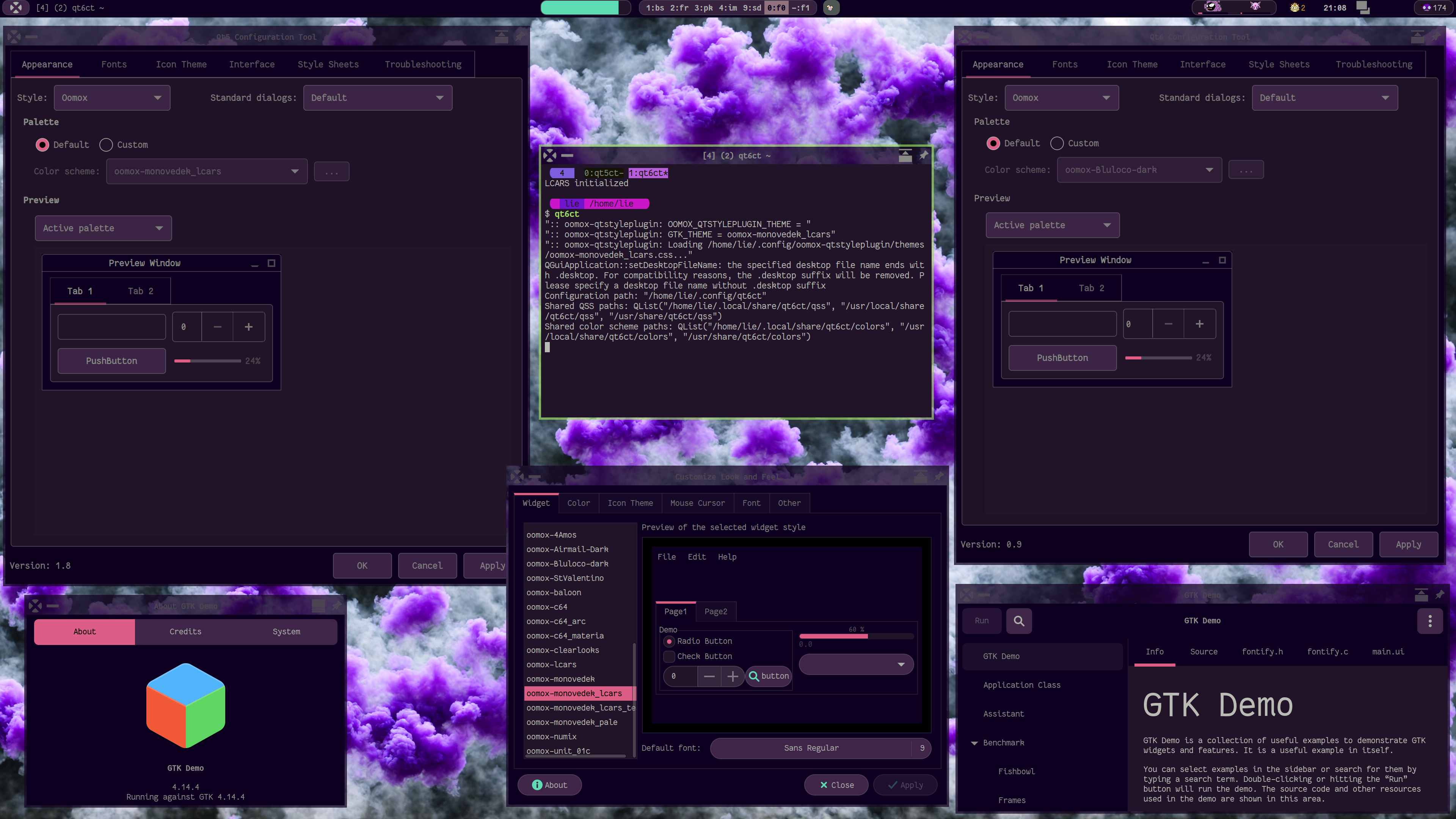Toggle Check Button in widget preview
The image size is (1456, 819).
coord(669,656)
